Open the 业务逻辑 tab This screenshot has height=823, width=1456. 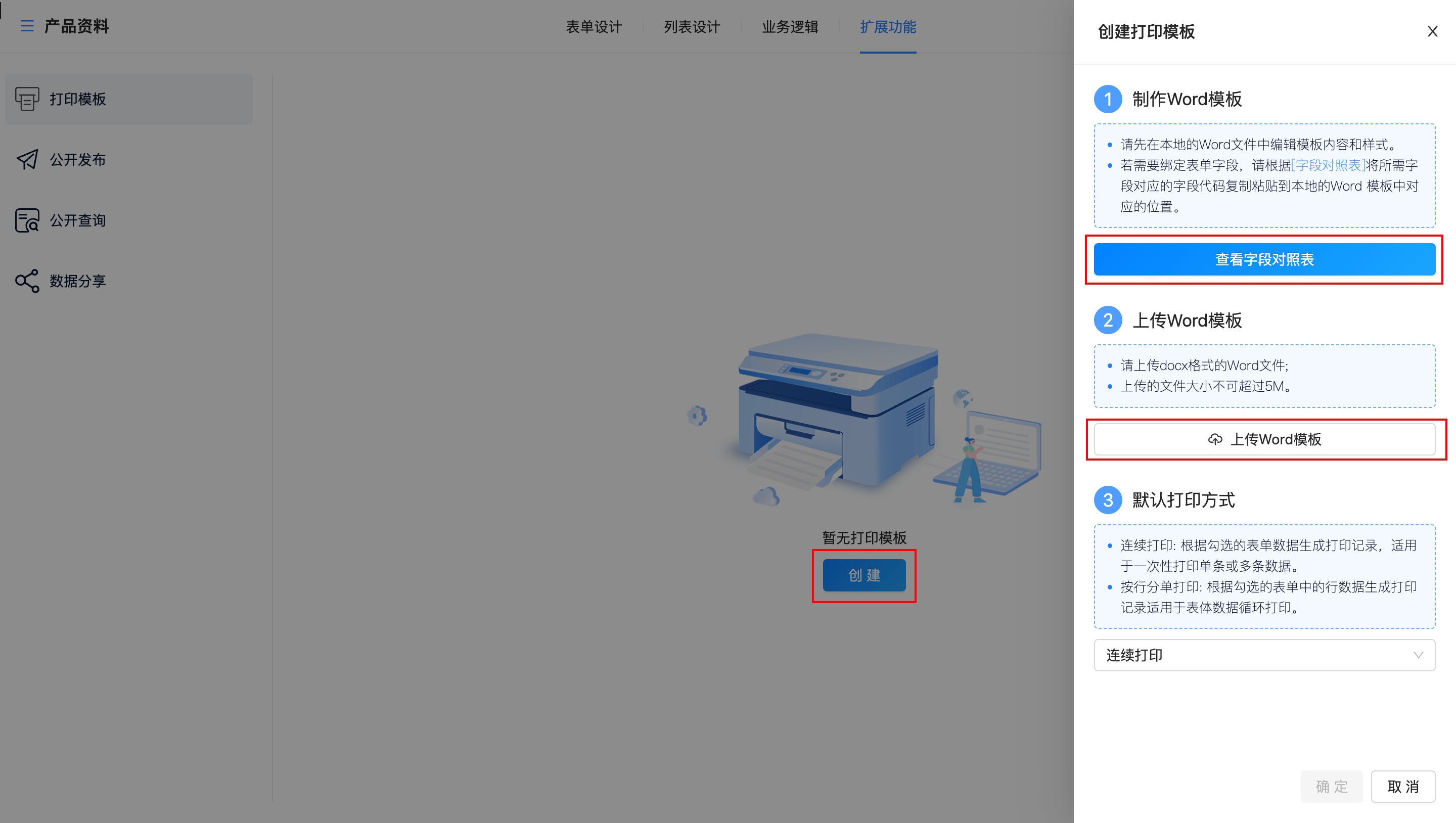tap(790, 27)
